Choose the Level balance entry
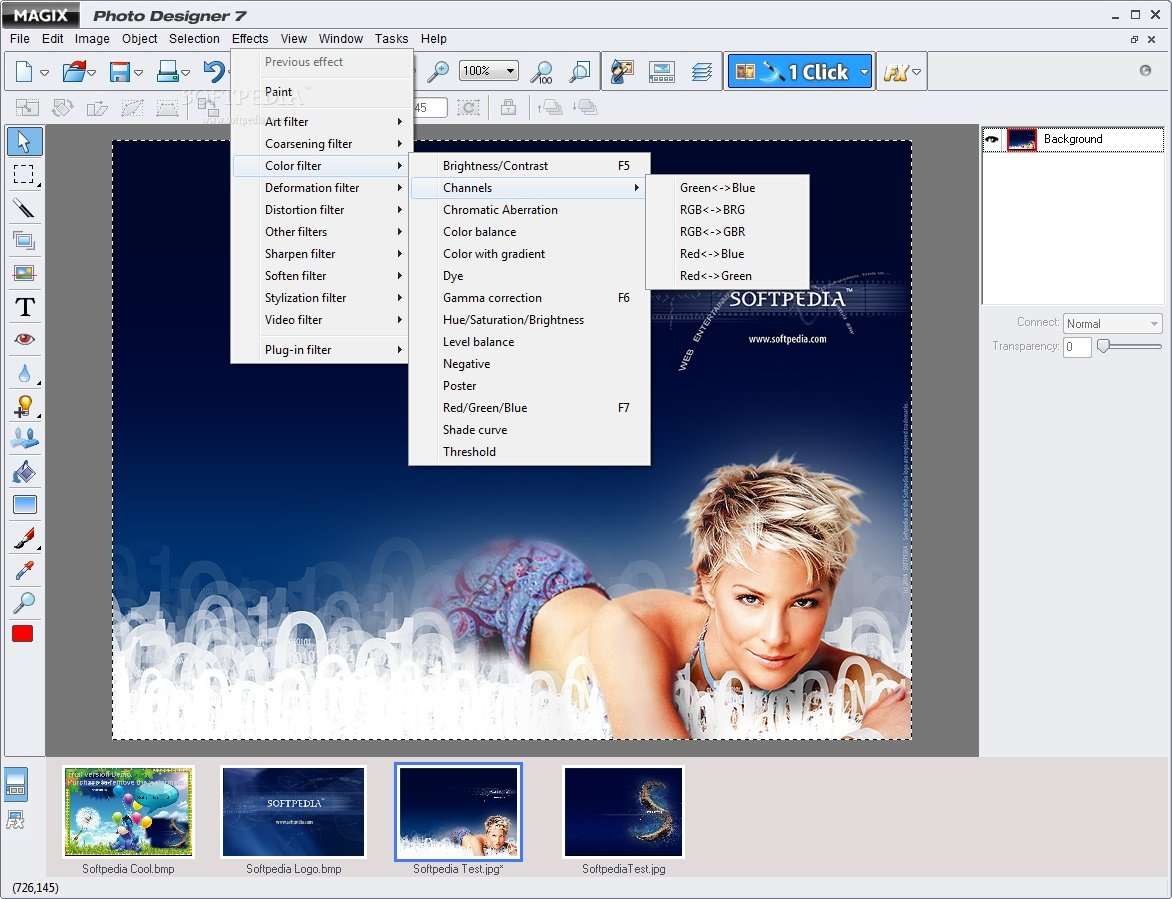This screenshot has height=899, width=1172. point(529,342)
